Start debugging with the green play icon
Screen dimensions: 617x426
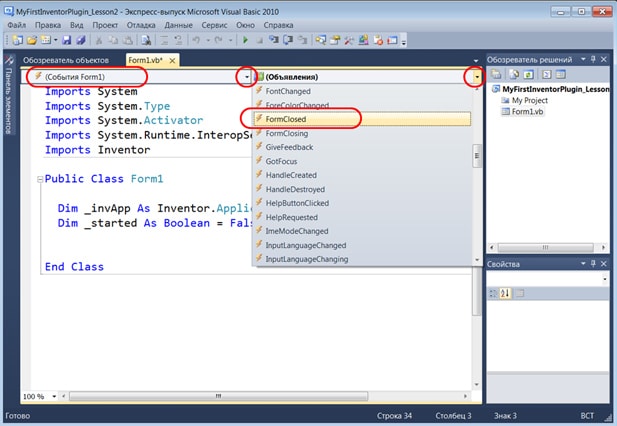tap(245, 40)
